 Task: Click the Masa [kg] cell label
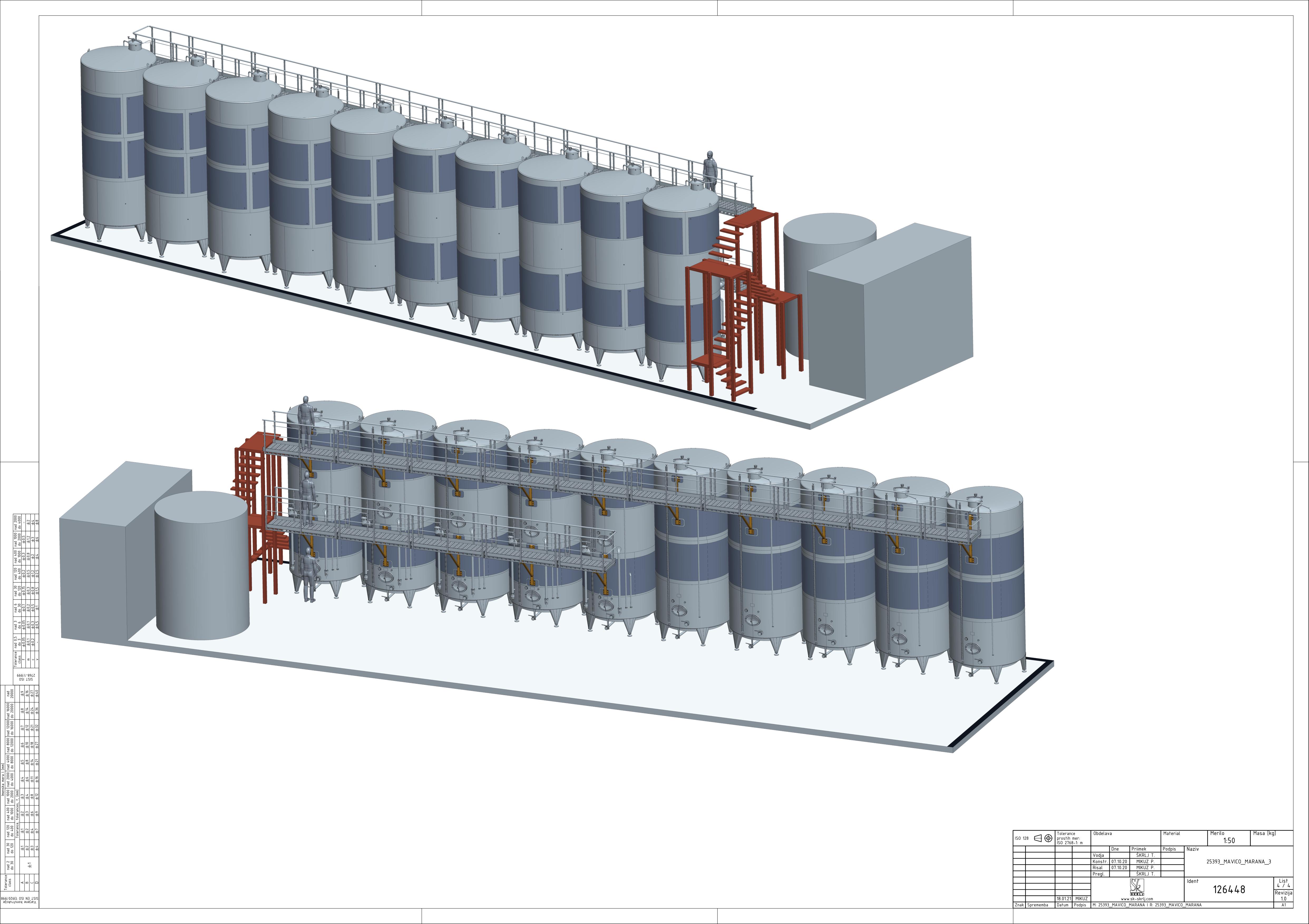click(x=1264, y=833)
